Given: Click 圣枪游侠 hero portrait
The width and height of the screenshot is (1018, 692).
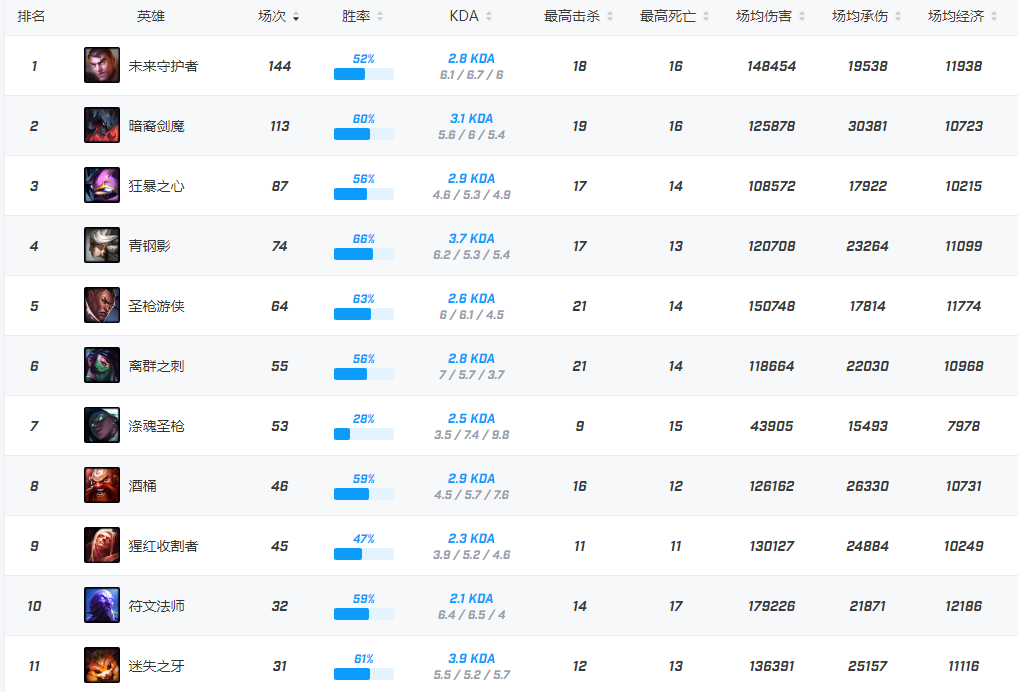Looking at the screenshot, I should [102, 305].
